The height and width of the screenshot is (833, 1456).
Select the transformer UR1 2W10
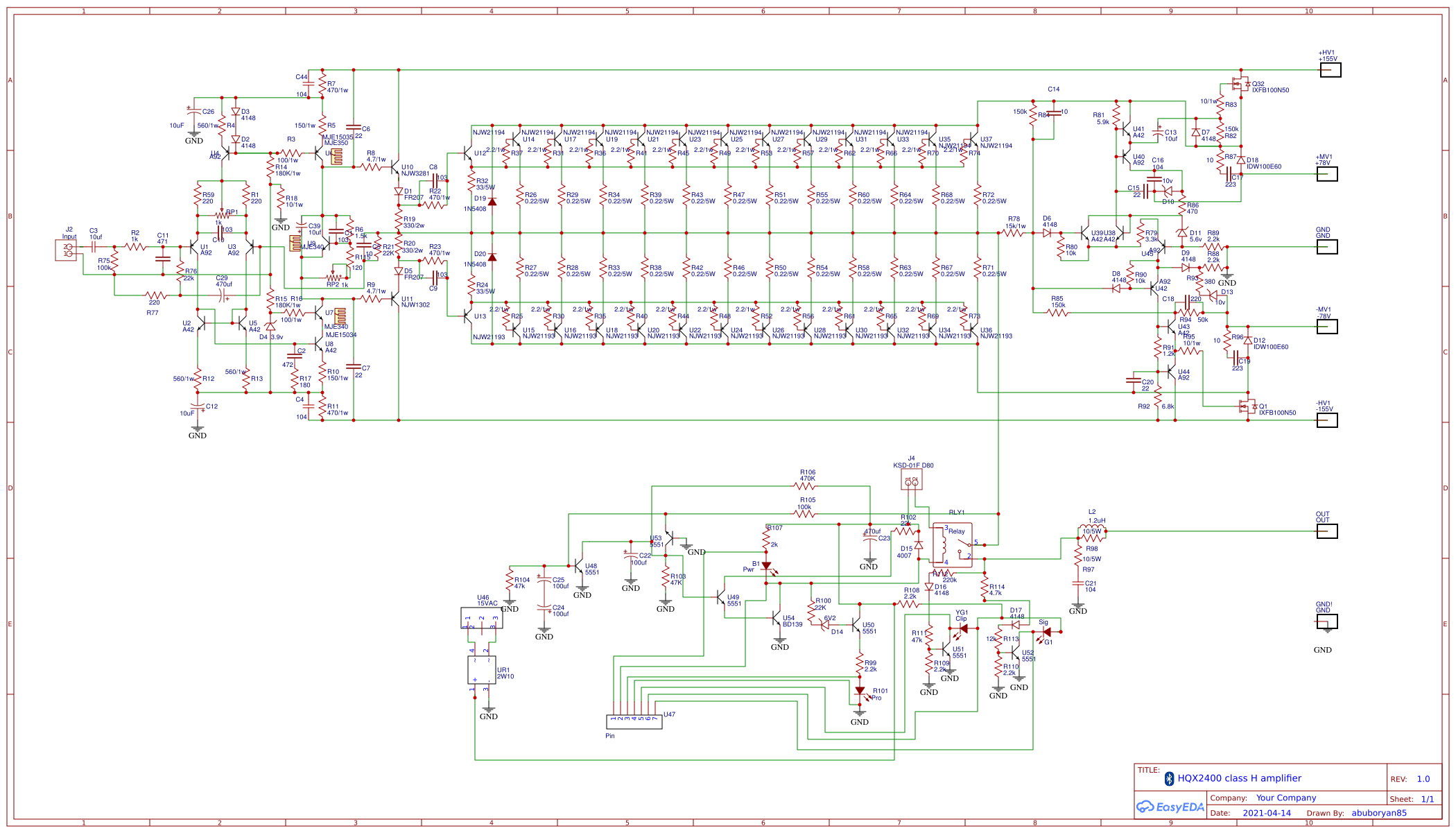[480, 670]
